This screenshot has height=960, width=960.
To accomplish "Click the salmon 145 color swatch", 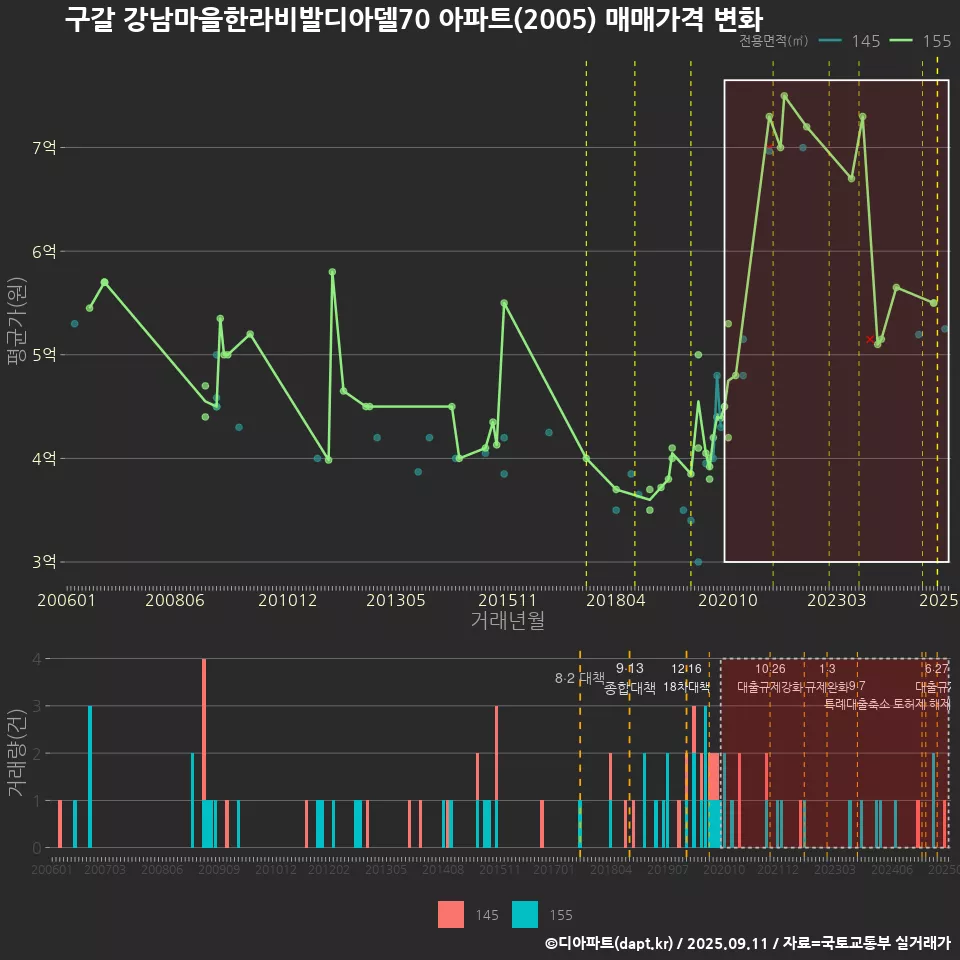I will [451, 915].
